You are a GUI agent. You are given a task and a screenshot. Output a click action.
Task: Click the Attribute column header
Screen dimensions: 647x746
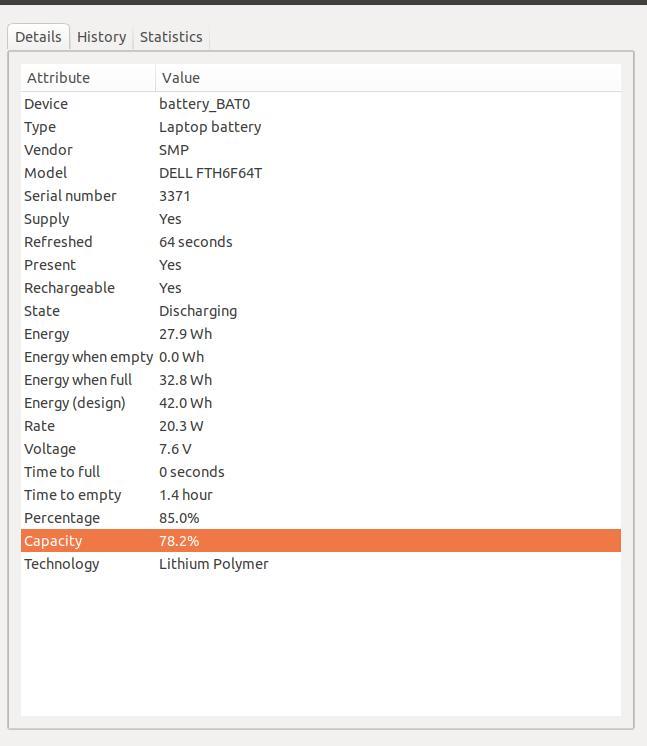click(x=88, y=78)
